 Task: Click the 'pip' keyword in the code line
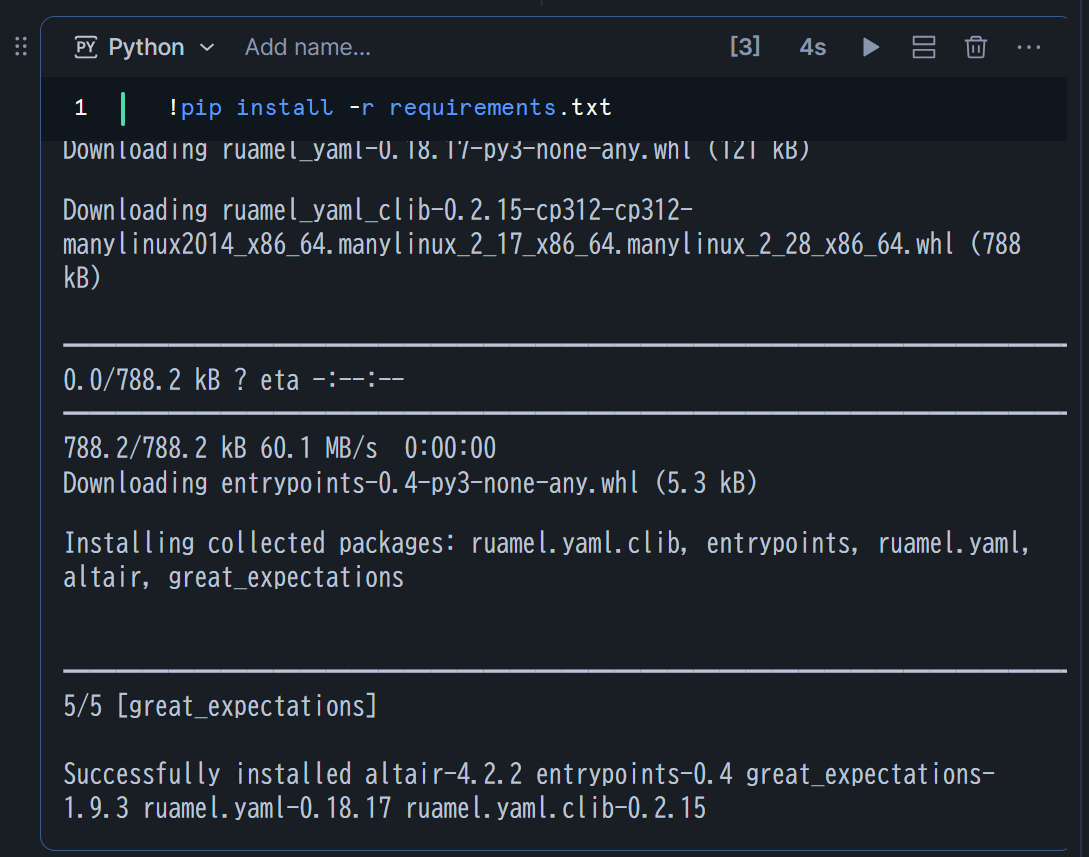click(x=201, y=107)
